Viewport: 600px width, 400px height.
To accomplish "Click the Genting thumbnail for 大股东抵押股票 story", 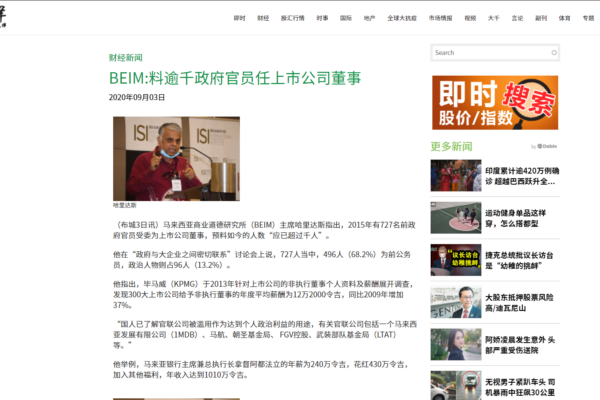I will pyautogui.click(x=456, y=302).
